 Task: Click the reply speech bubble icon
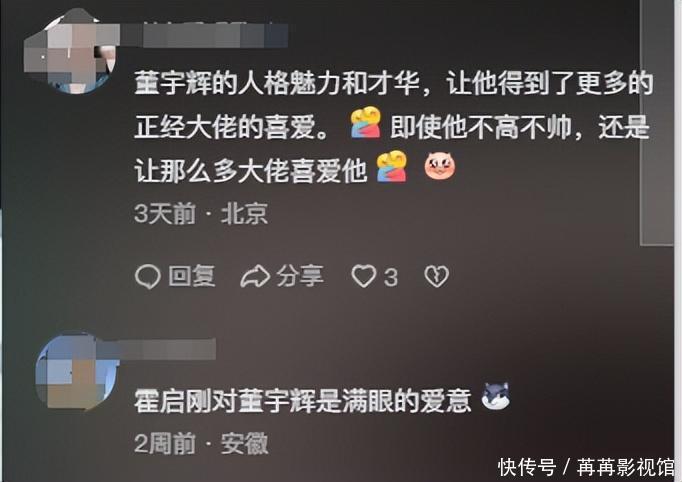(x=148, y=277)
